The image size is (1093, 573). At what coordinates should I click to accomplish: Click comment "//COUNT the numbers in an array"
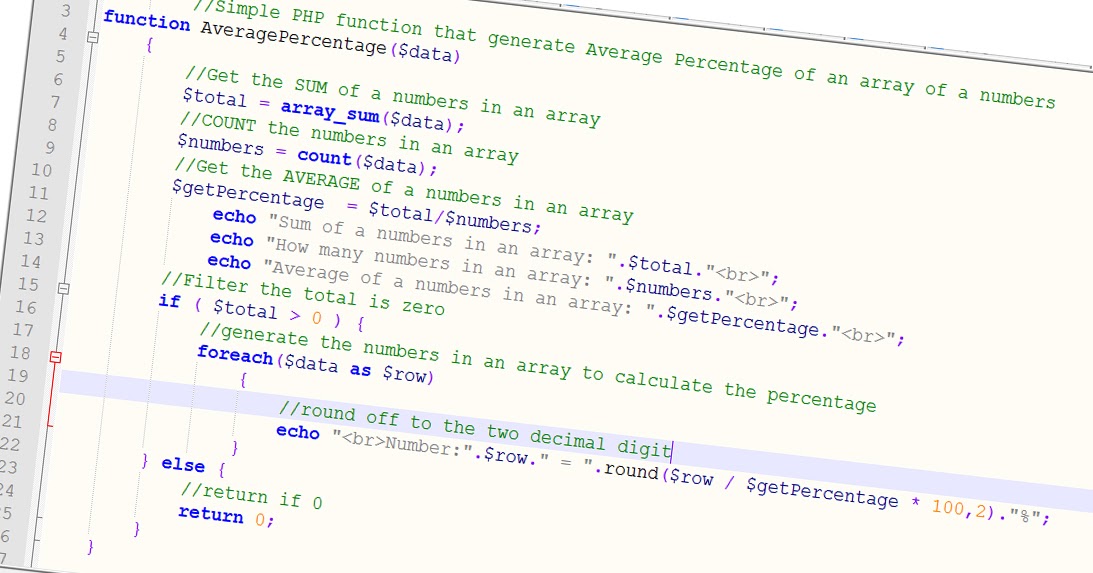[349, 136]
